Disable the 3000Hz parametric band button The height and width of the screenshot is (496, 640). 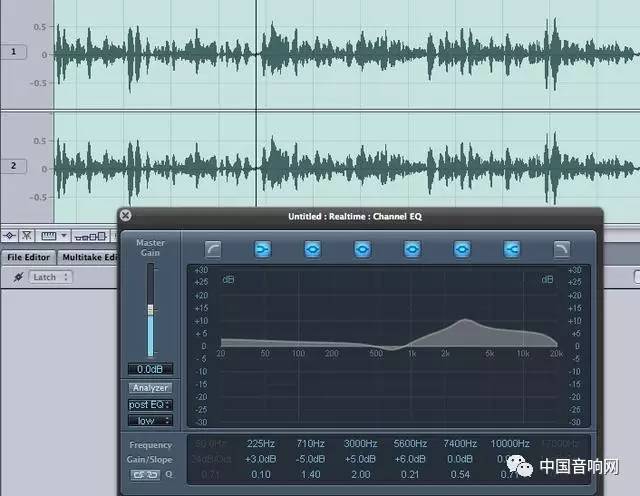(362, 249)
